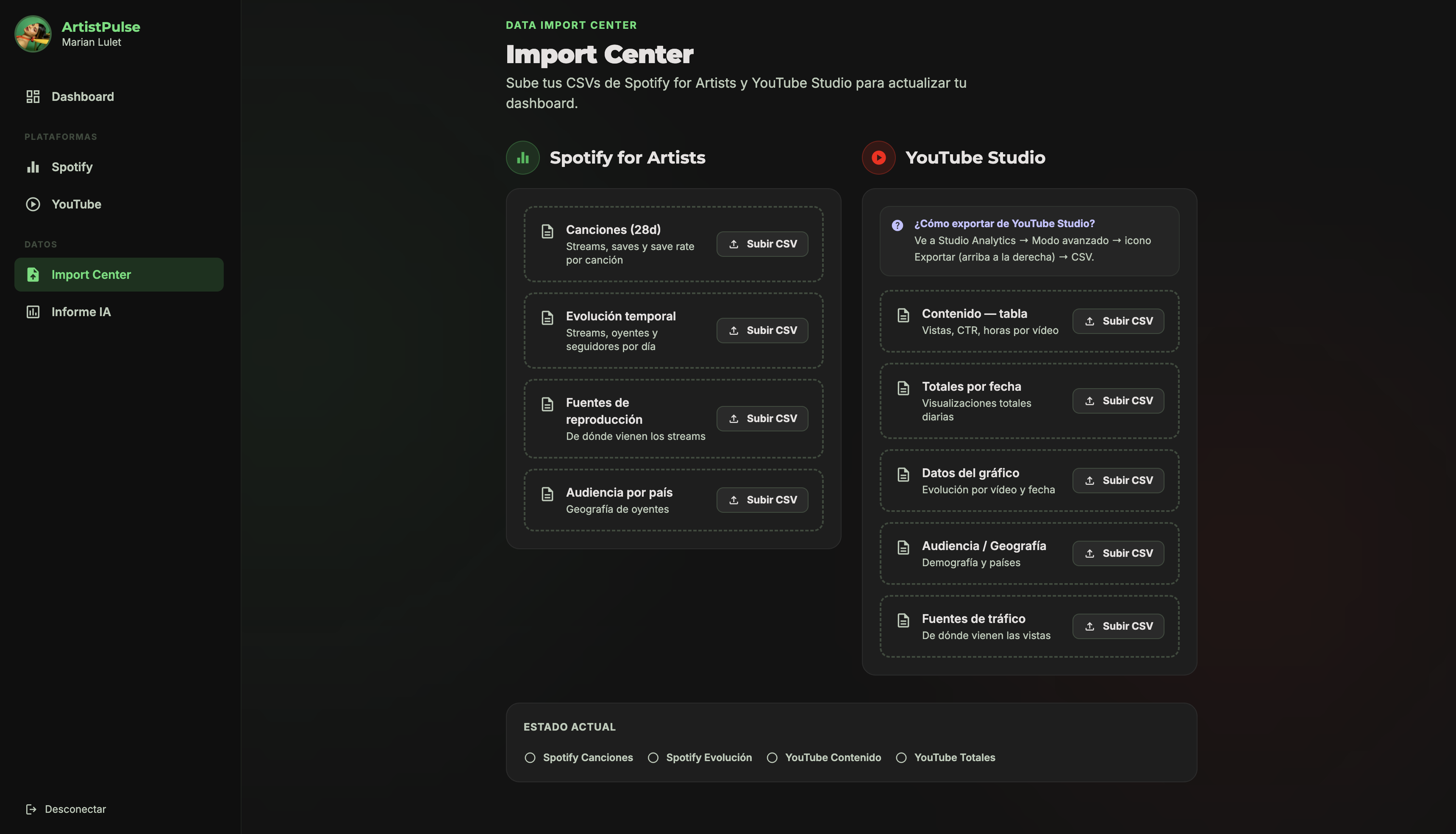Click Desconectar to log out
The width and height of the screenshot is (1456, 834).
click(66, 809)
